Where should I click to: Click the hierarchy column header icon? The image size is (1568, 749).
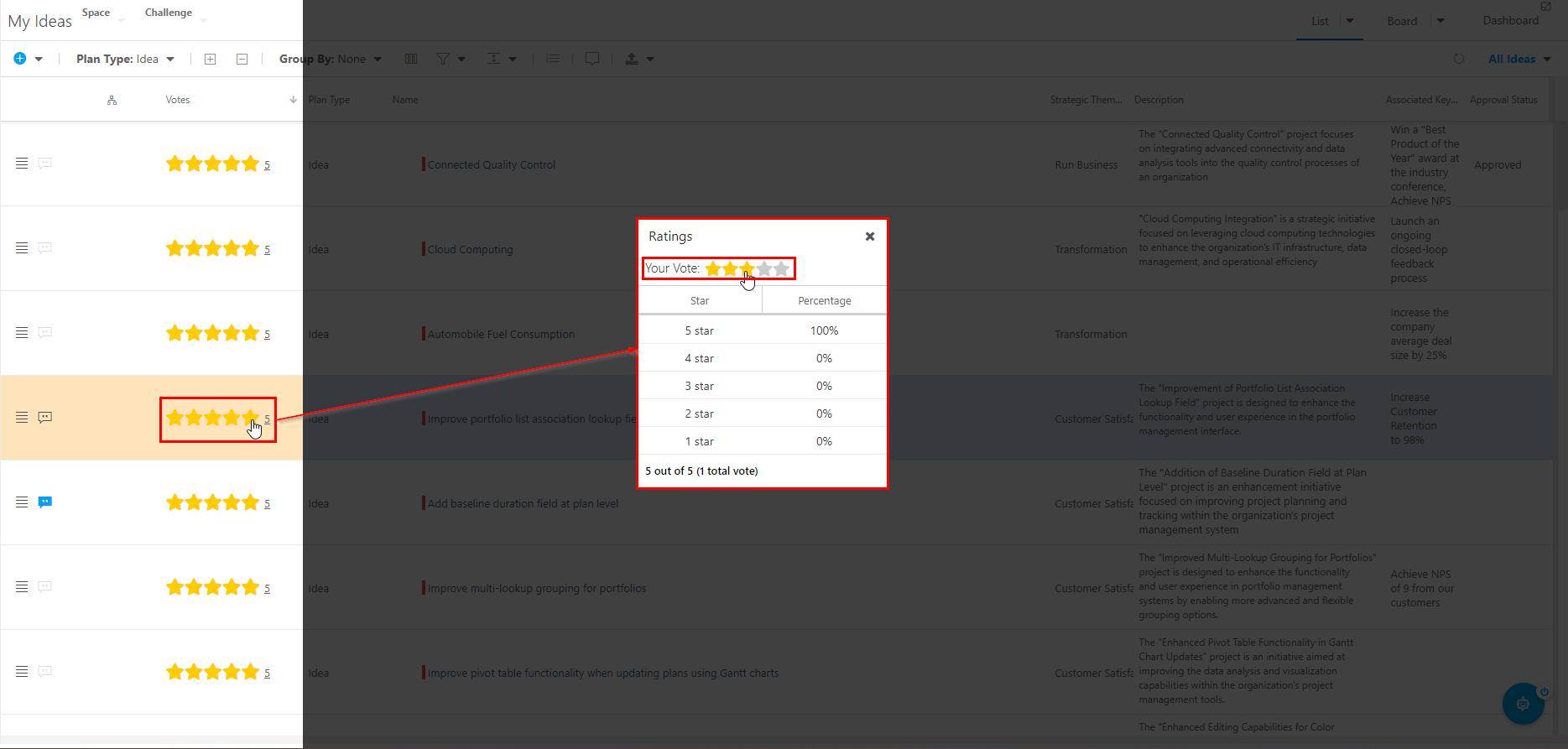pos(112,100)
